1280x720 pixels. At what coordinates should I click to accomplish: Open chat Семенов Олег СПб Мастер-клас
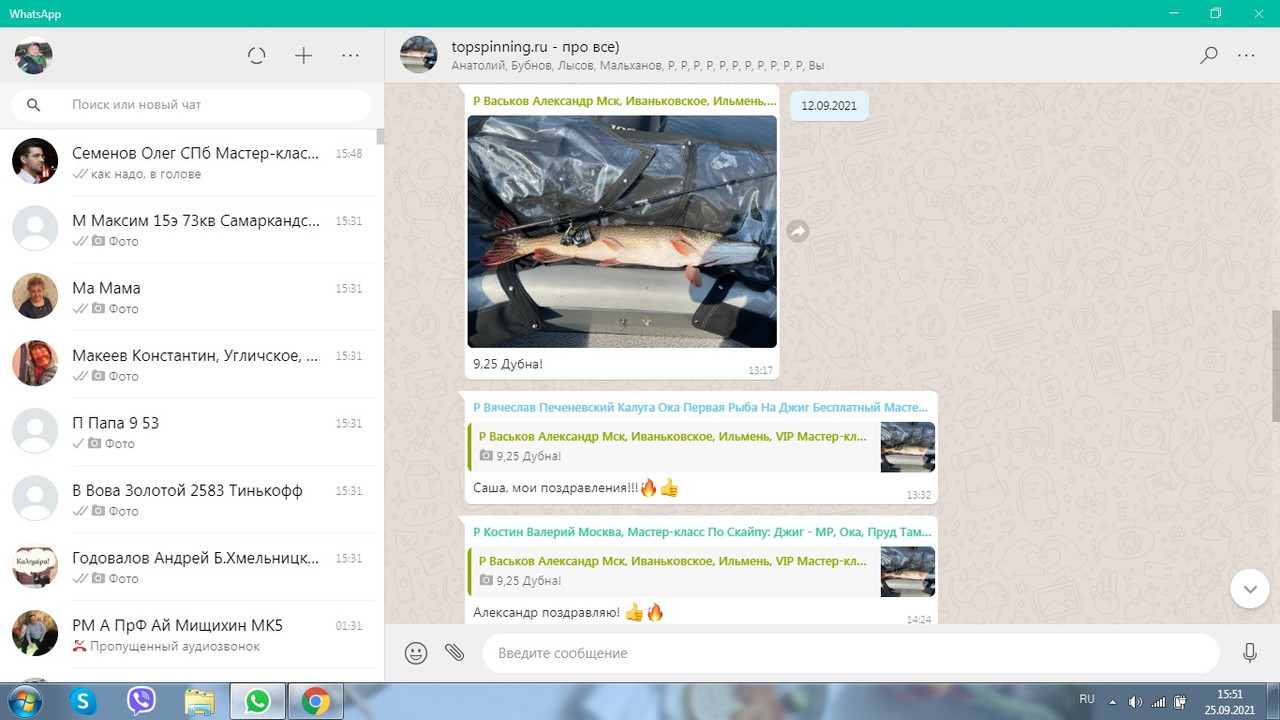pyautogui.click(x=190, y=162)
